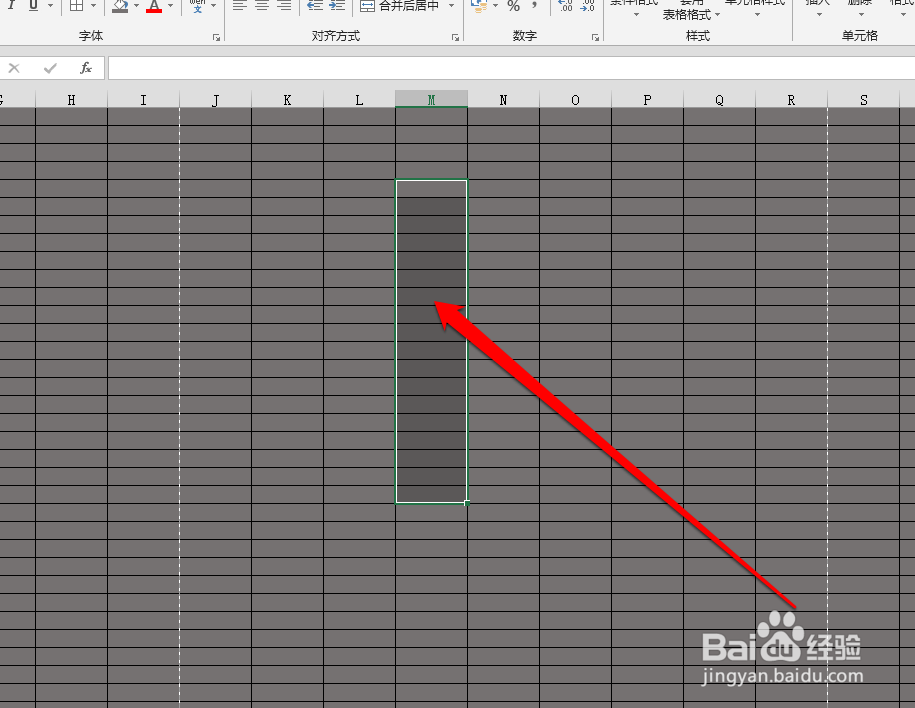
Task: Open fill color dropdown arrow
Action: click(137, 5)
